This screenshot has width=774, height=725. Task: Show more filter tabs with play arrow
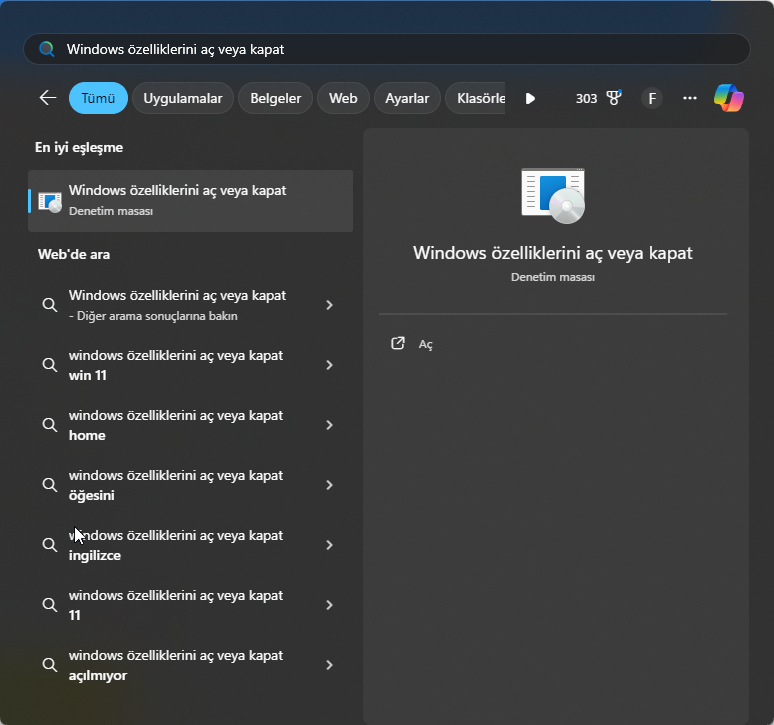(x=530, y=98)
